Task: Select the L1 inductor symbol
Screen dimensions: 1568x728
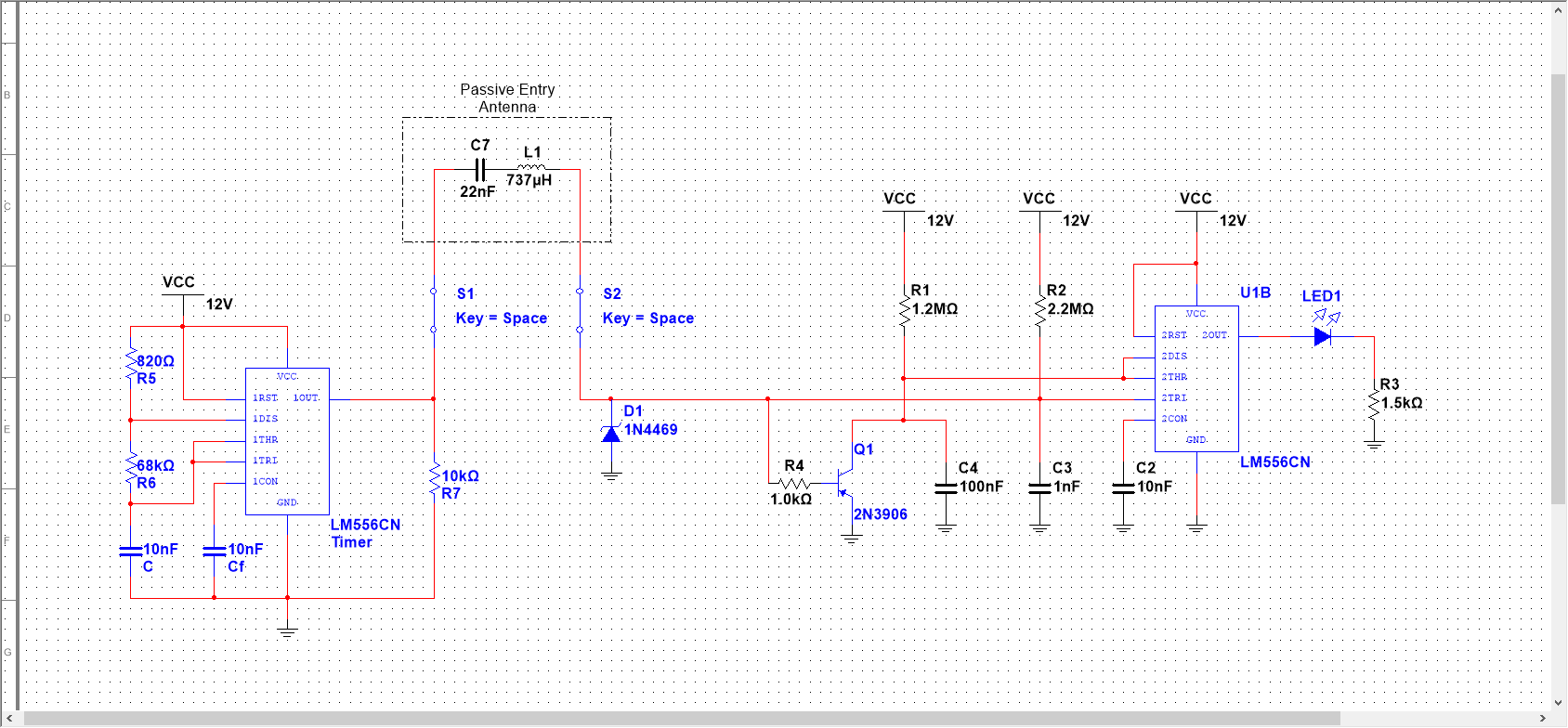Action: (532, 168)
